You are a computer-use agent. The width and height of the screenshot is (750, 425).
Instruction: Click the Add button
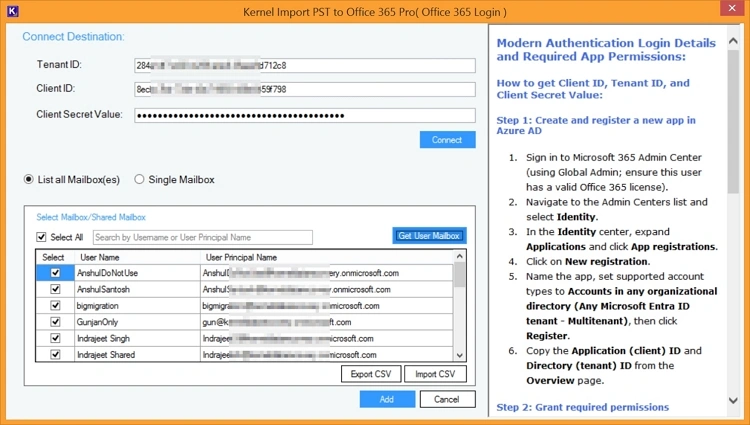(387, 399)
